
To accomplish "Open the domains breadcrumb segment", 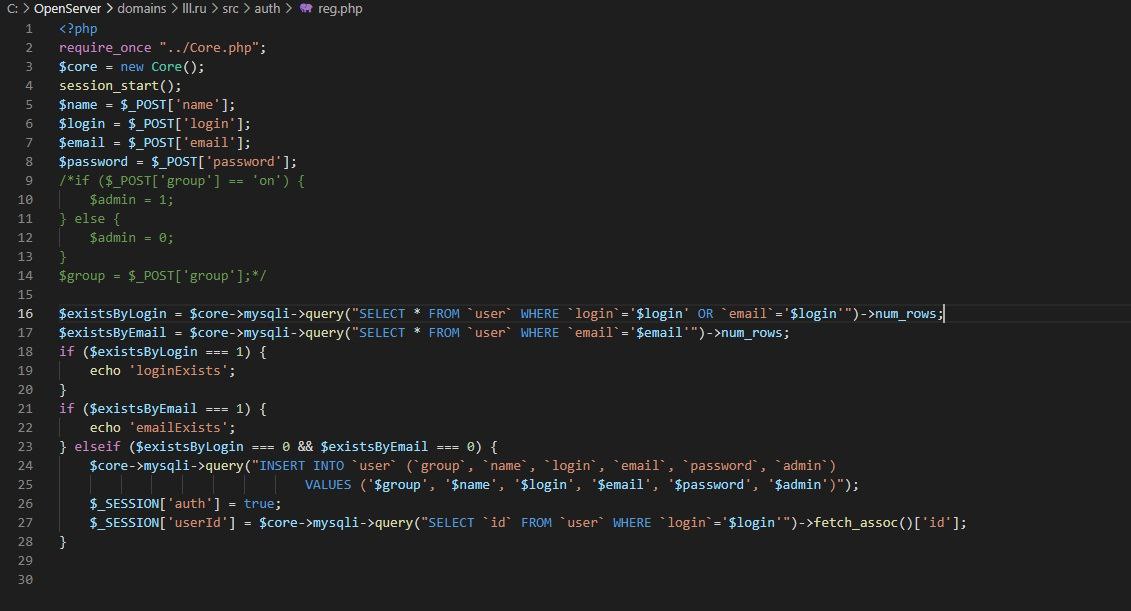I will pyautogui.click(x=141, y=9).
